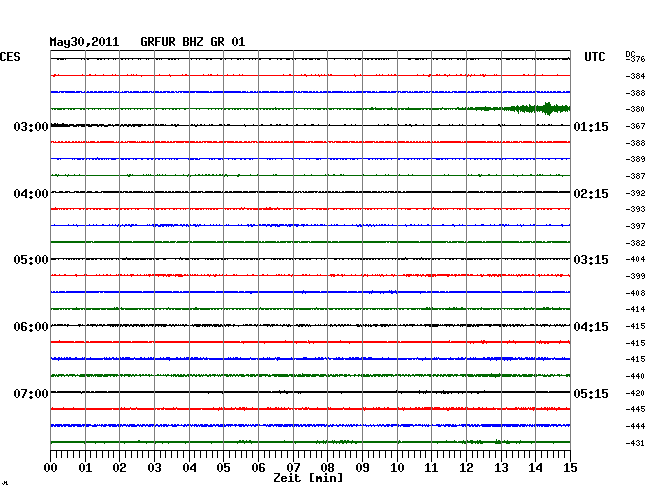650x494 pixels.
Task: Click minute tick label "08" on axis
Action: coord(327,467)
